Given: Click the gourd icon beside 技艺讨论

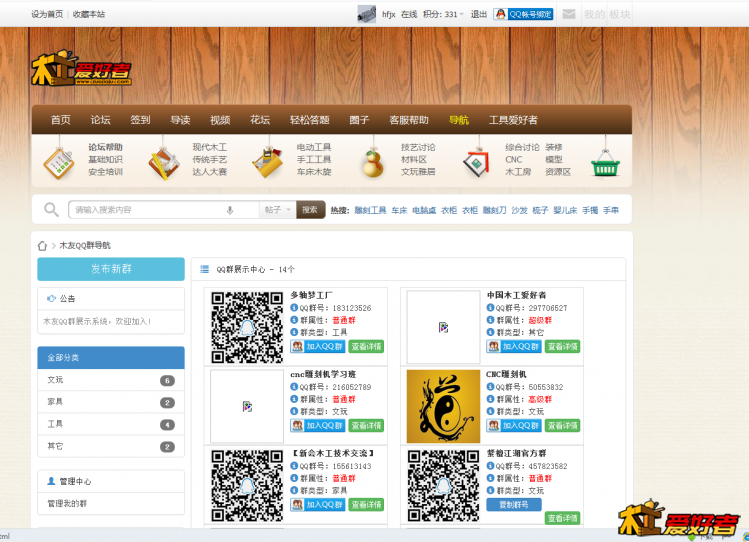Looking at the screenshot, I should point(373,164).
